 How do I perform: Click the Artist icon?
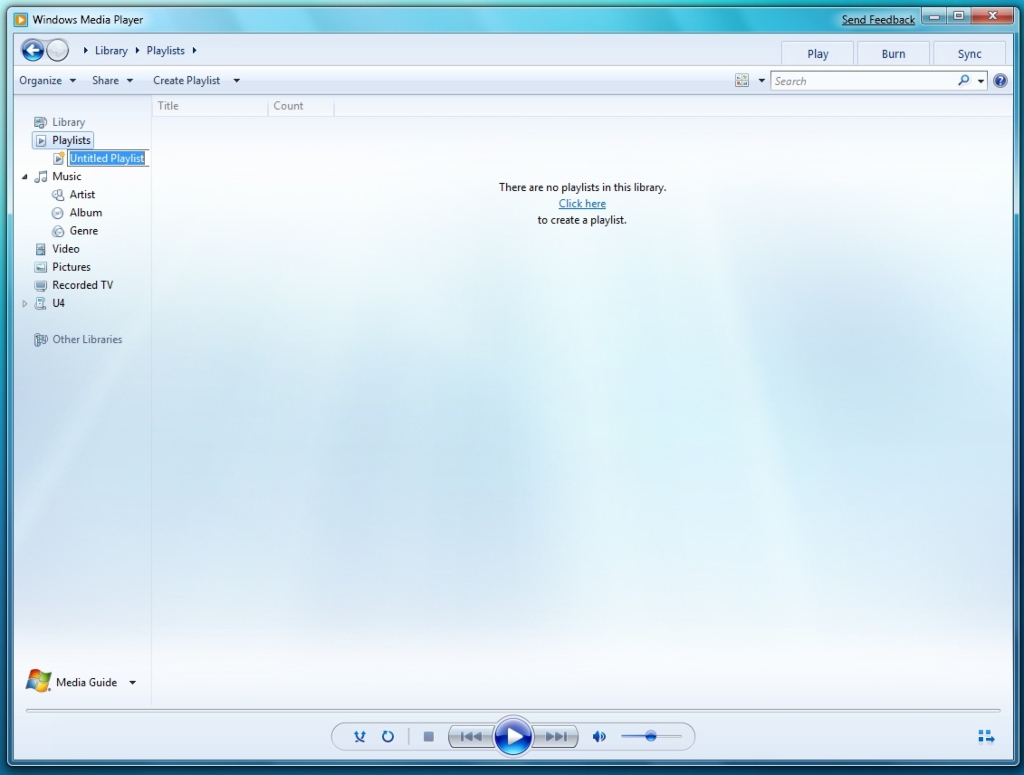(x=58, y=195)
